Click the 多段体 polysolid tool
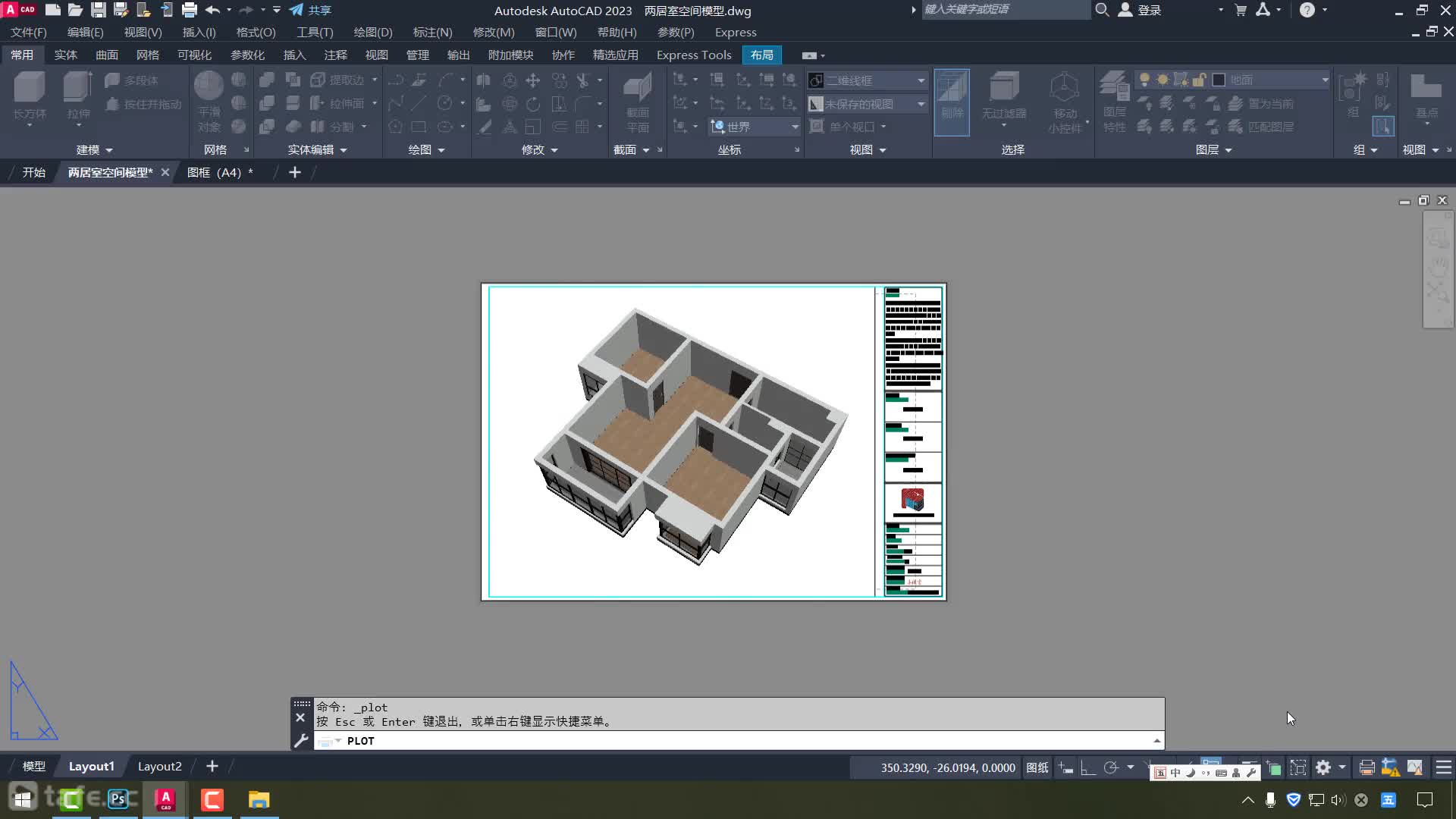 tap(132, 80)
